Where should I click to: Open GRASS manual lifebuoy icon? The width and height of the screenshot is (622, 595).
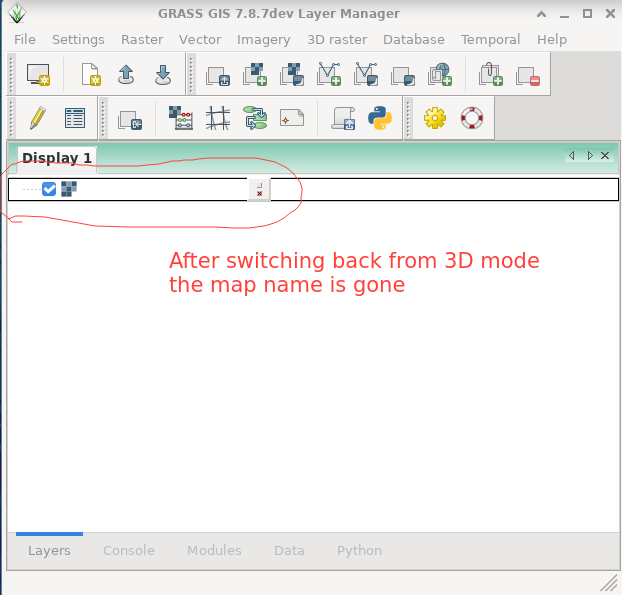click(472, 118)
